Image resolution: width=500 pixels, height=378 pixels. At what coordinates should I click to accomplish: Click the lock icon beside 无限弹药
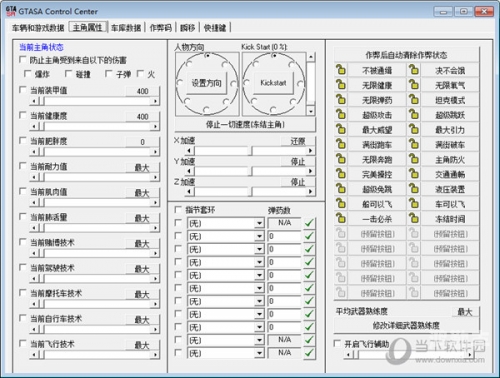[341, 100]
